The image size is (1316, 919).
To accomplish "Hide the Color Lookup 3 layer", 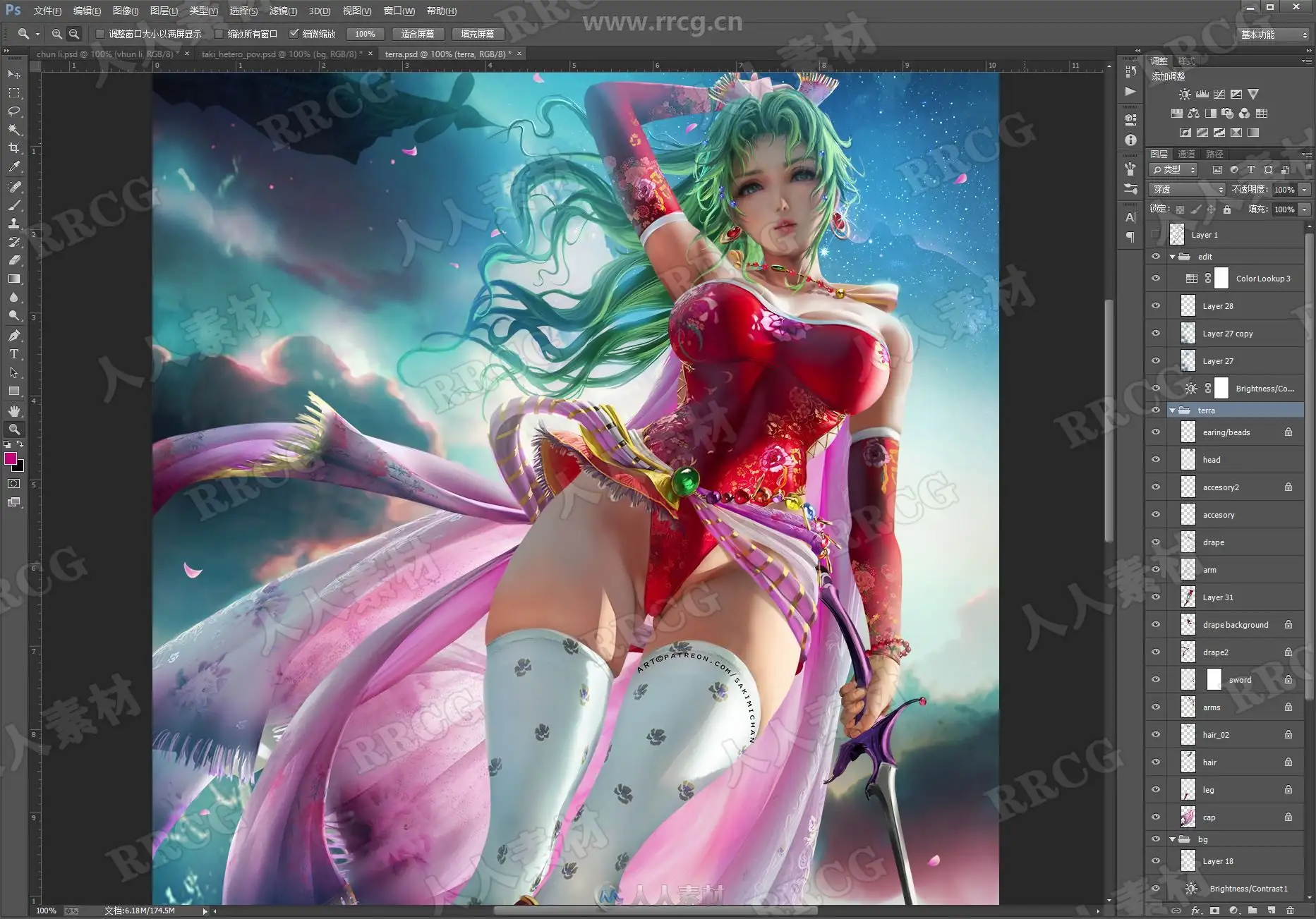I will click(1156, 279).
